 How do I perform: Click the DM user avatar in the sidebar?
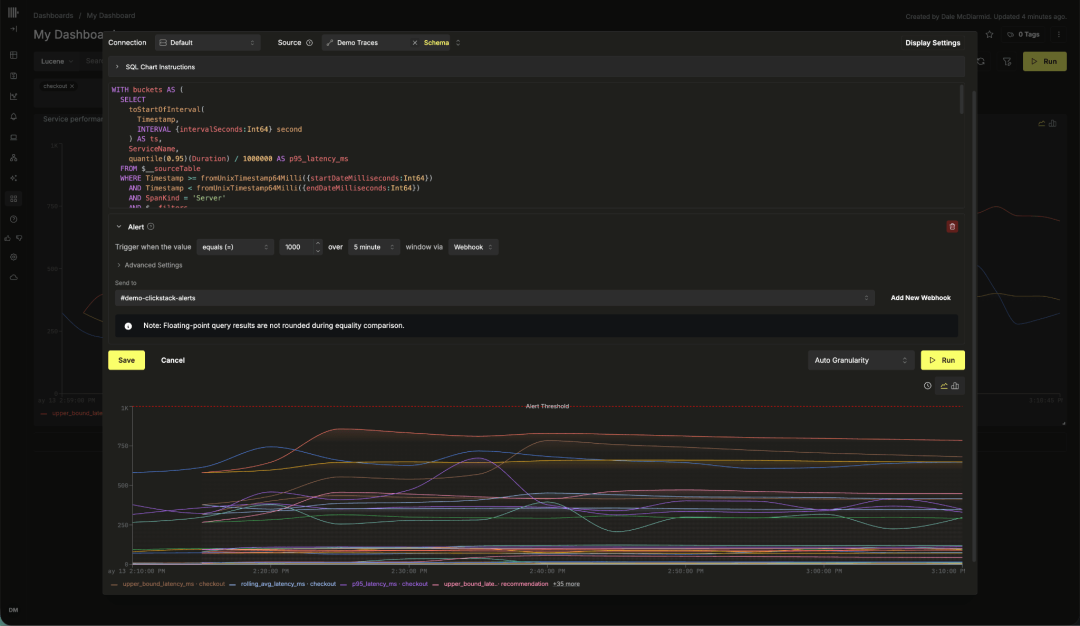coord(13,610)
